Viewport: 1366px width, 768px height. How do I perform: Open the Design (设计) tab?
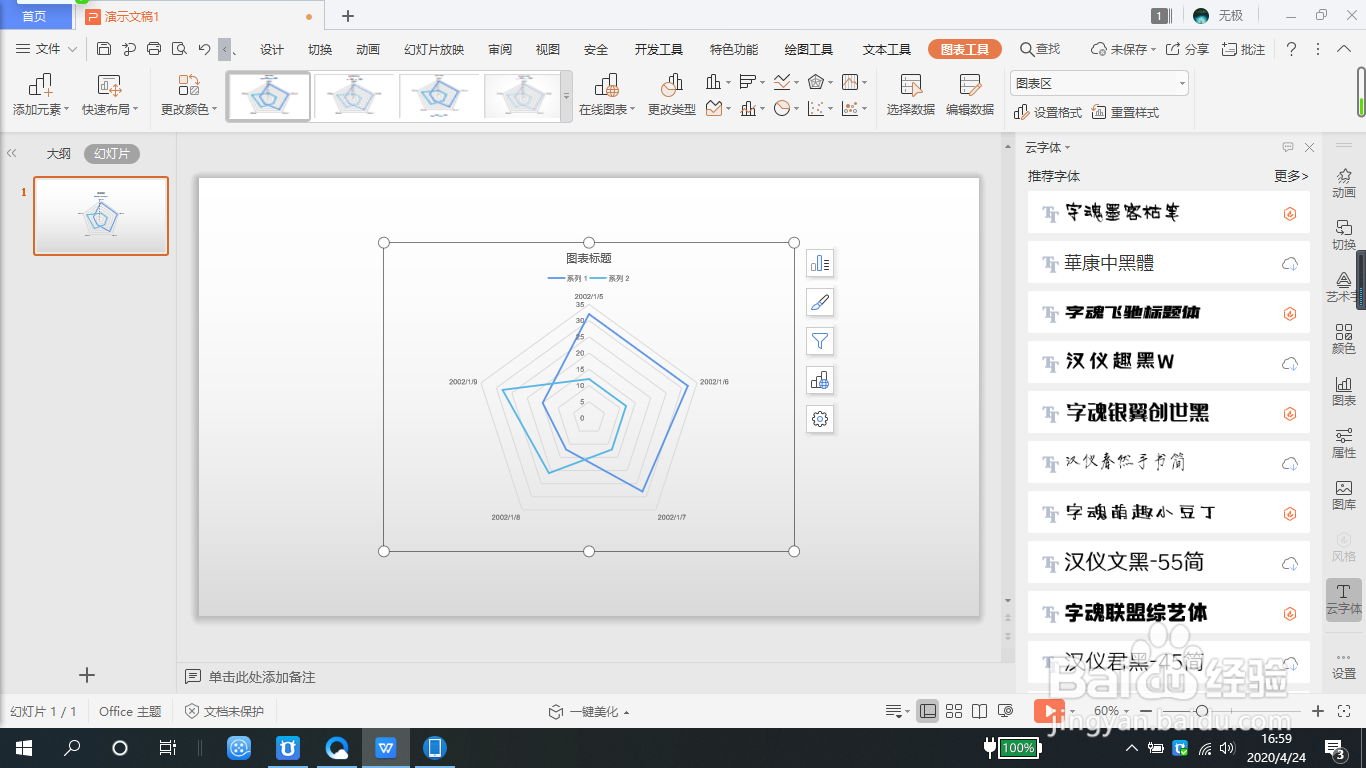point(272,49)
